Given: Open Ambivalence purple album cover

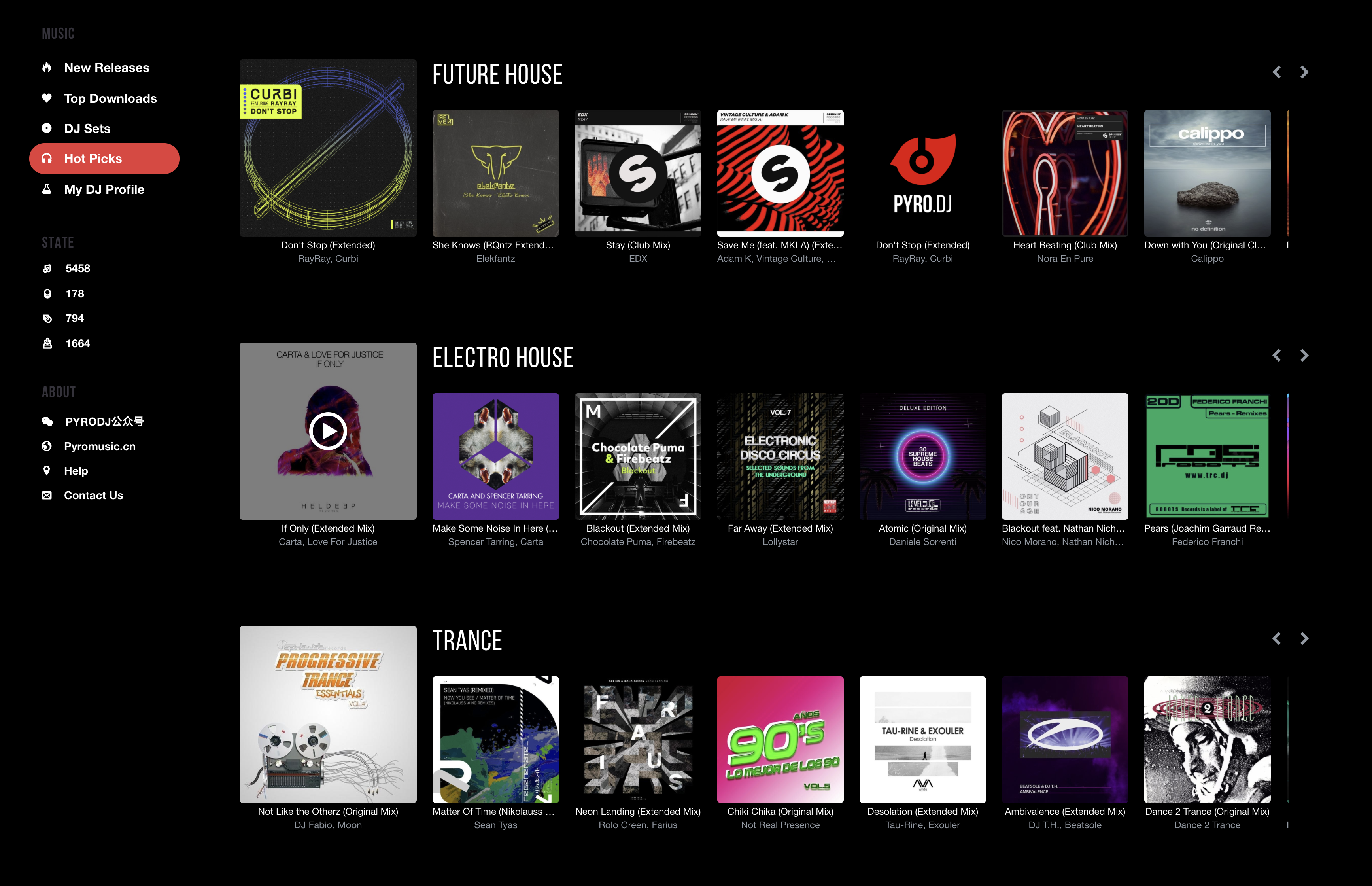Looking at the screenshot, I should click(x=1065, y=739).
